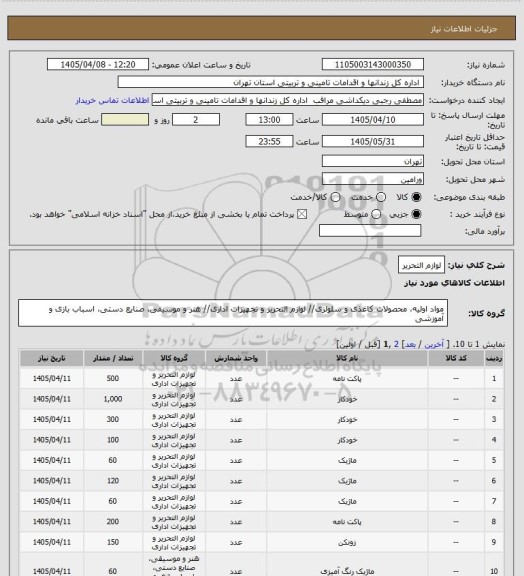Choose the جزیی purchase type radio
Screen dimensions: 524x576
[416, 214]
